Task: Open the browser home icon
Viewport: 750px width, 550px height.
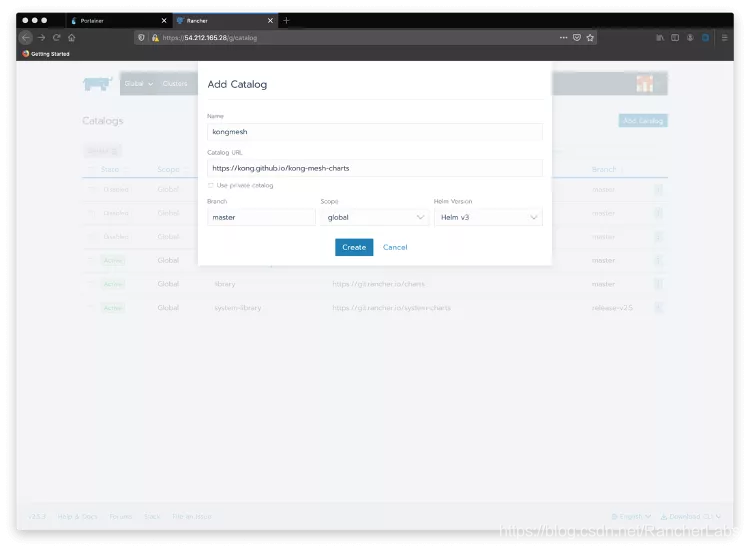Action: tap(72, 37)
